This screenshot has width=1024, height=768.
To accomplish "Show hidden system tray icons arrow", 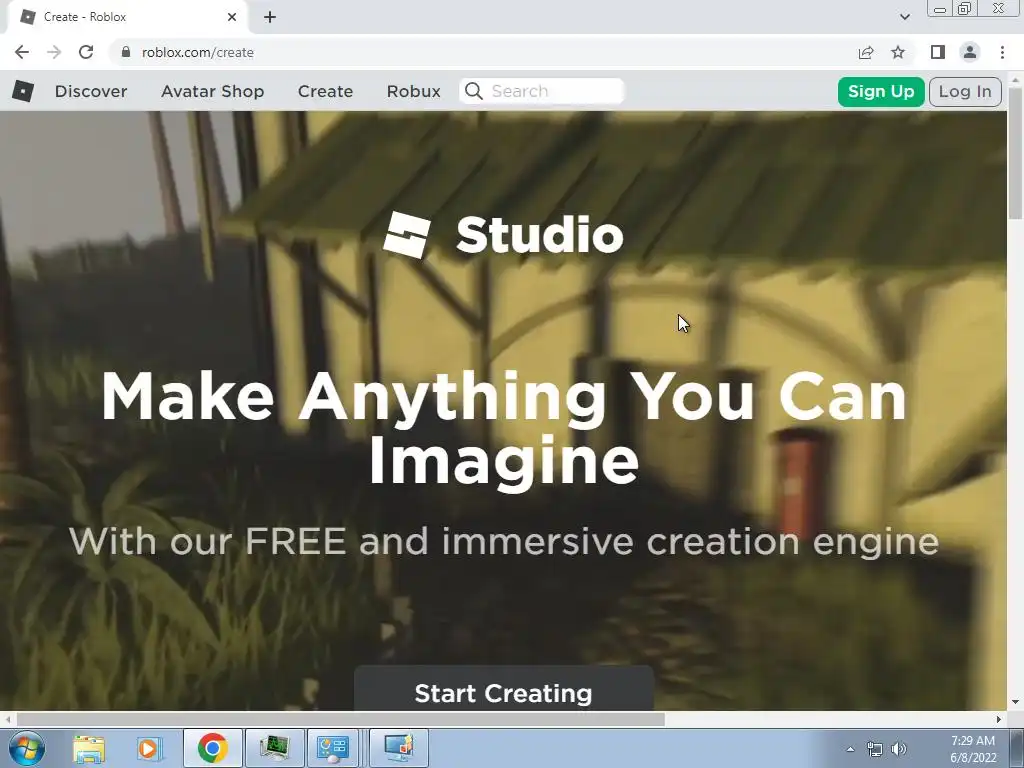I will pos(850,749).
